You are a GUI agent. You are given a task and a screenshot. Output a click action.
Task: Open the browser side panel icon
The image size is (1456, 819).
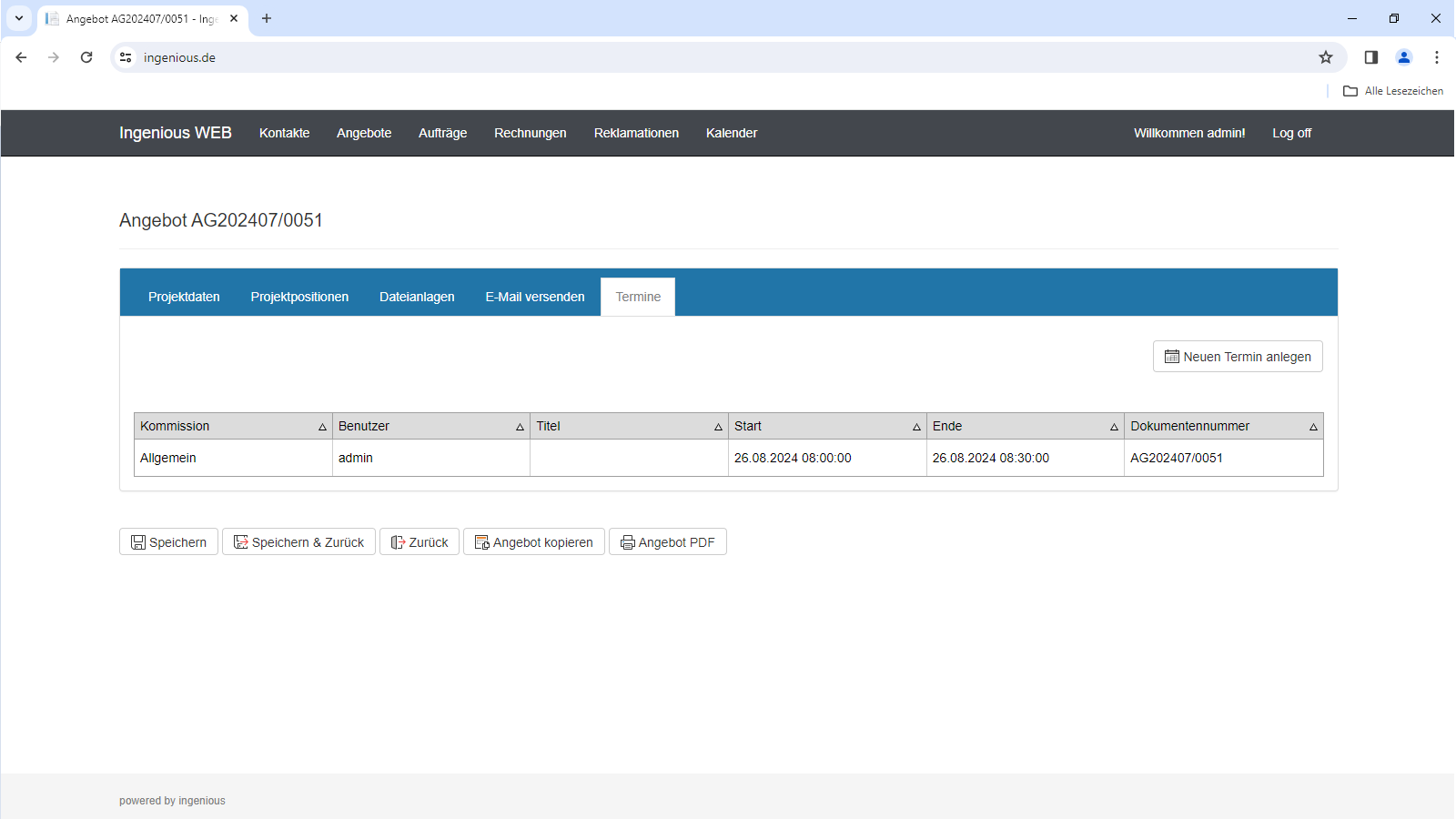1371,57
